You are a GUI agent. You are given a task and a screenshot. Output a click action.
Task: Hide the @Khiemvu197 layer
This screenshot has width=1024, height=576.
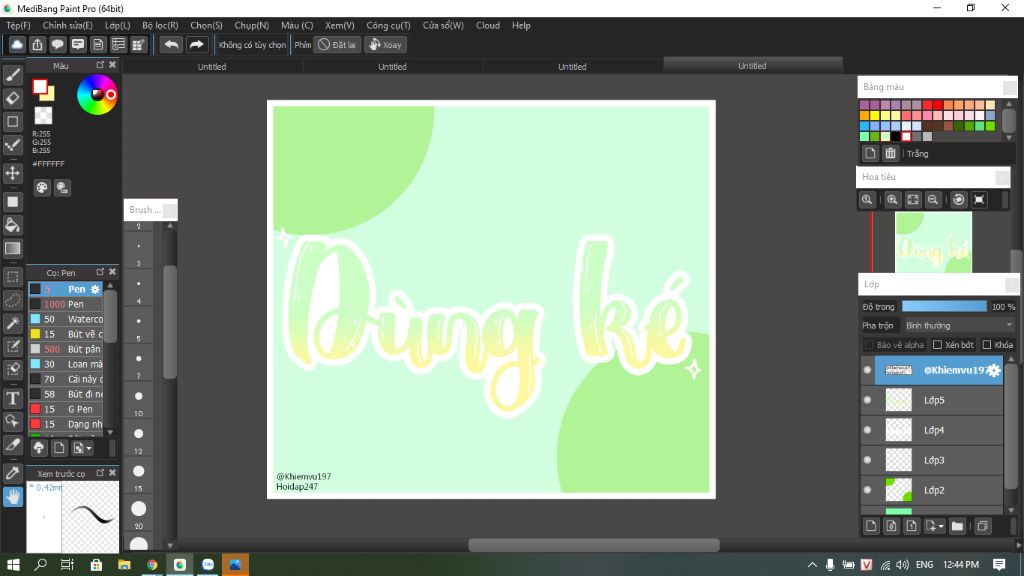(x=867, y=370)
